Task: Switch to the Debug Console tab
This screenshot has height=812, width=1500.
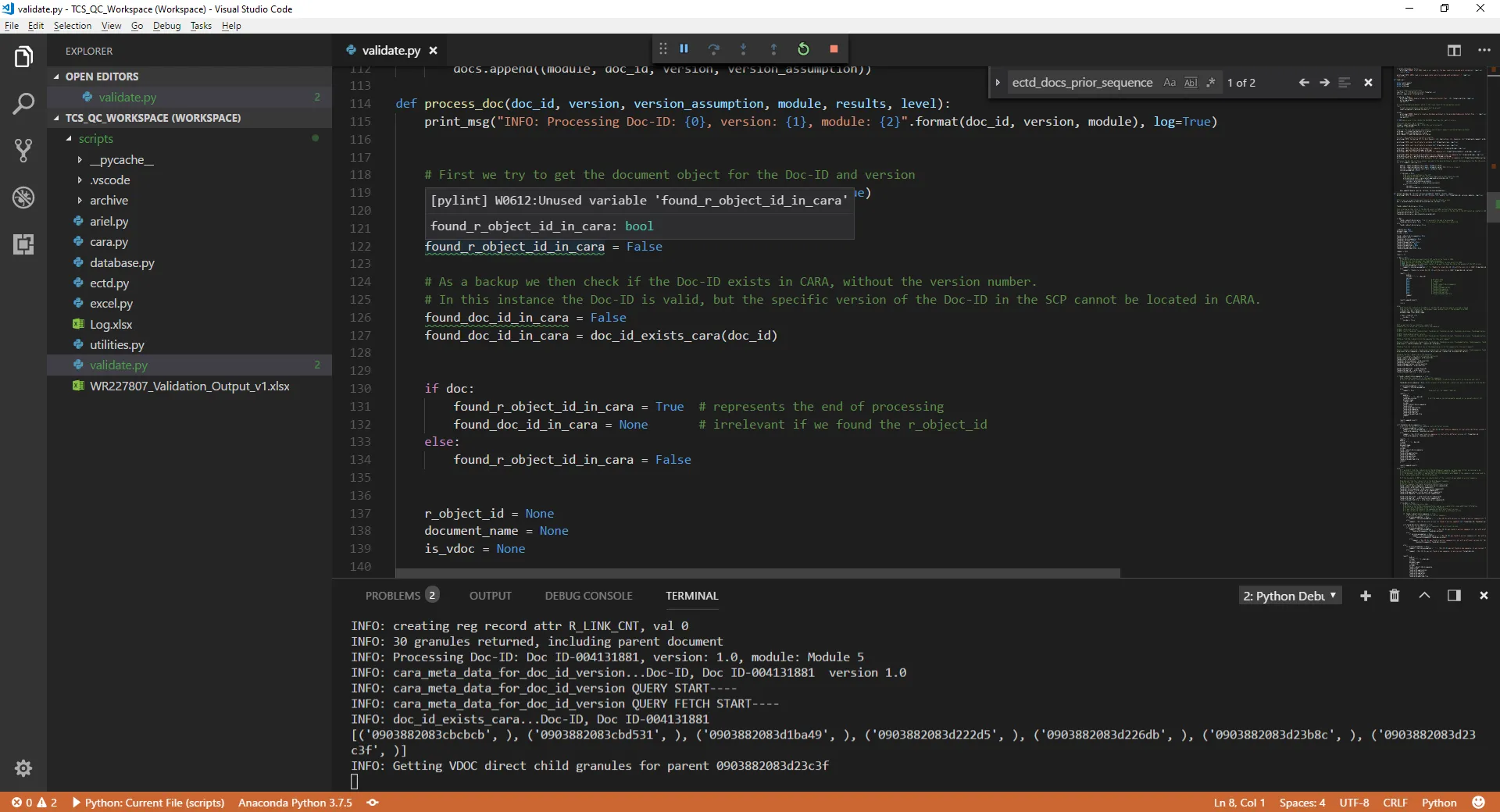Action: (588, 596)
